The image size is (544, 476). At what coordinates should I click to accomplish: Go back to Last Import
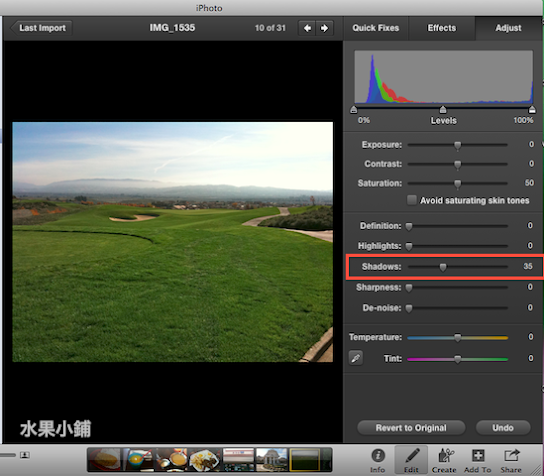[x=41, y=28]
